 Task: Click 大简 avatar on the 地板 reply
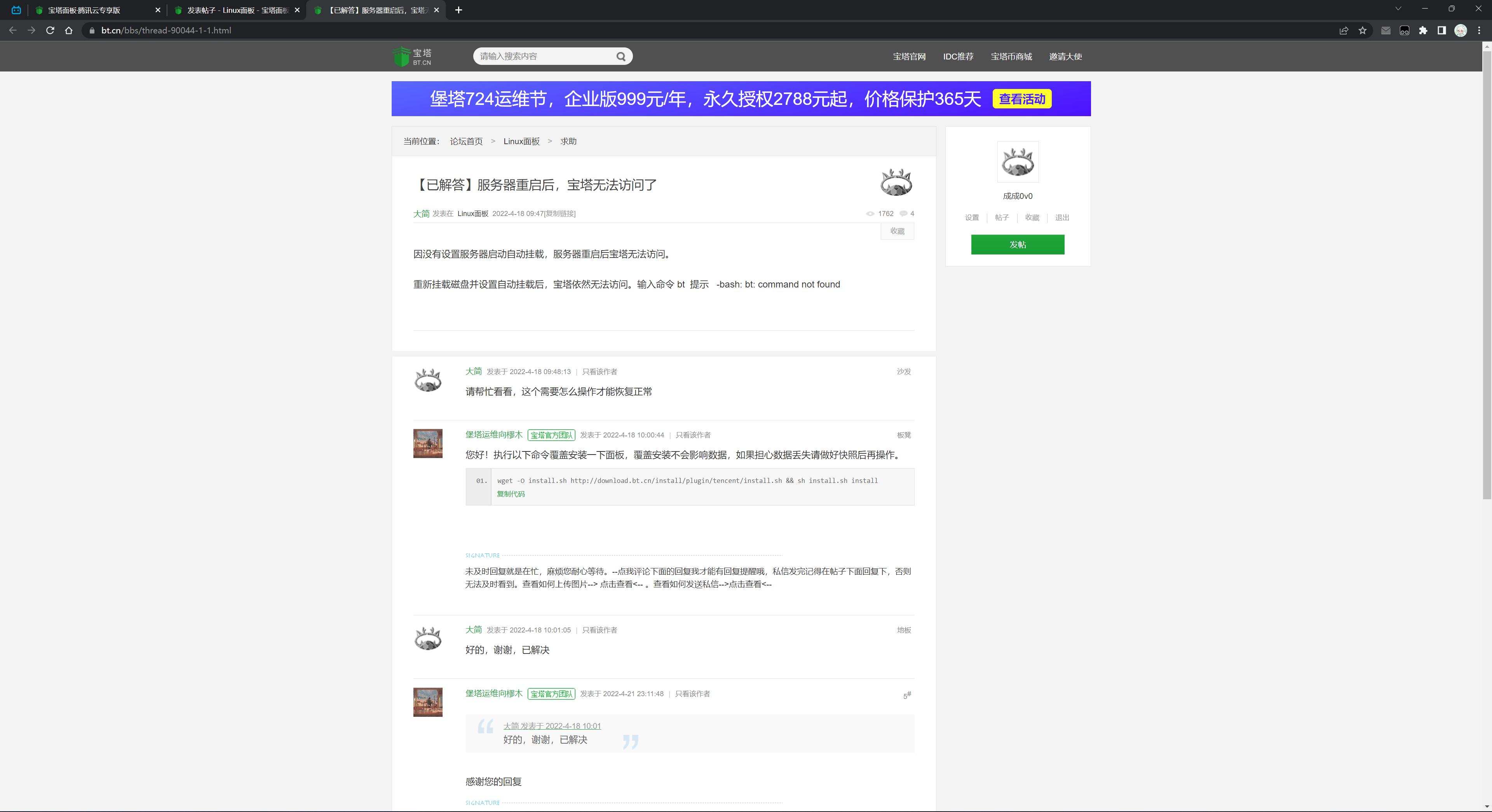pyautogui.click(x=427, y=639)
